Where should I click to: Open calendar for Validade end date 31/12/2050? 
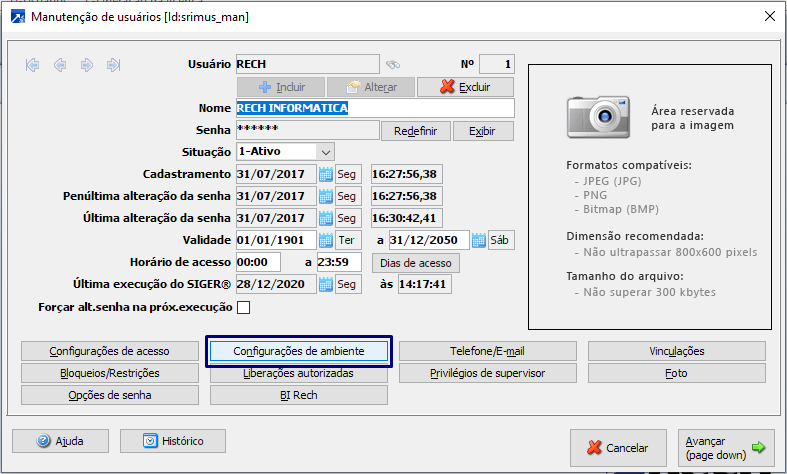[x=479, y=241]
